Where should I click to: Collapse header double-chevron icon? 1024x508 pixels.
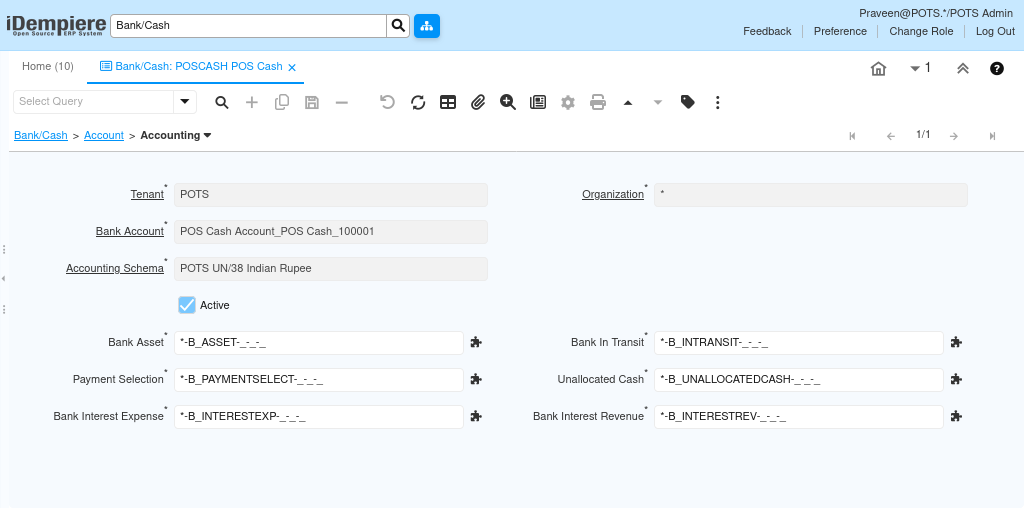963,69
